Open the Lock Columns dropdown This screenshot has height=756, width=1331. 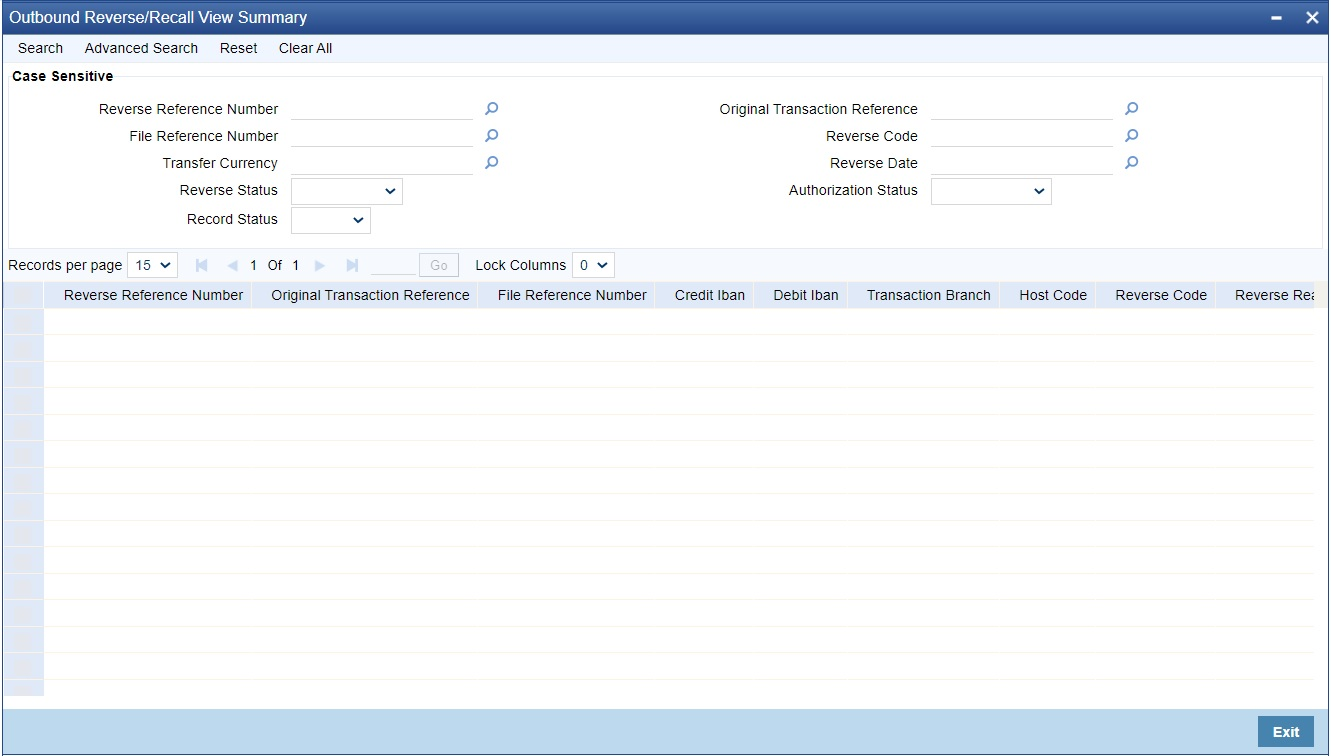point(594,265)
